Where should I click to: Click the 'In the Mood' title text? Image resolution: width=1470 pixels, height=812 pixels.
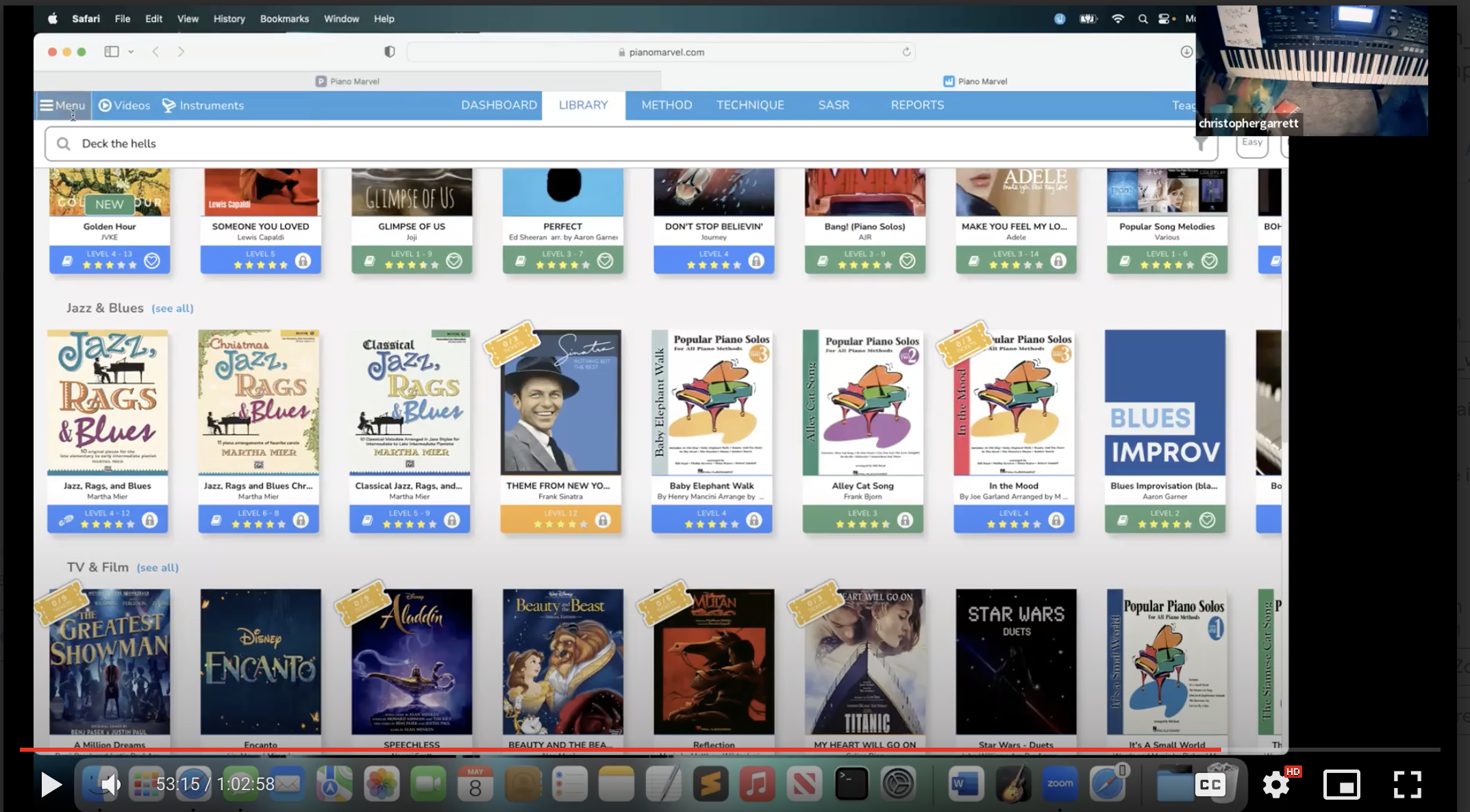(1014, 485)
